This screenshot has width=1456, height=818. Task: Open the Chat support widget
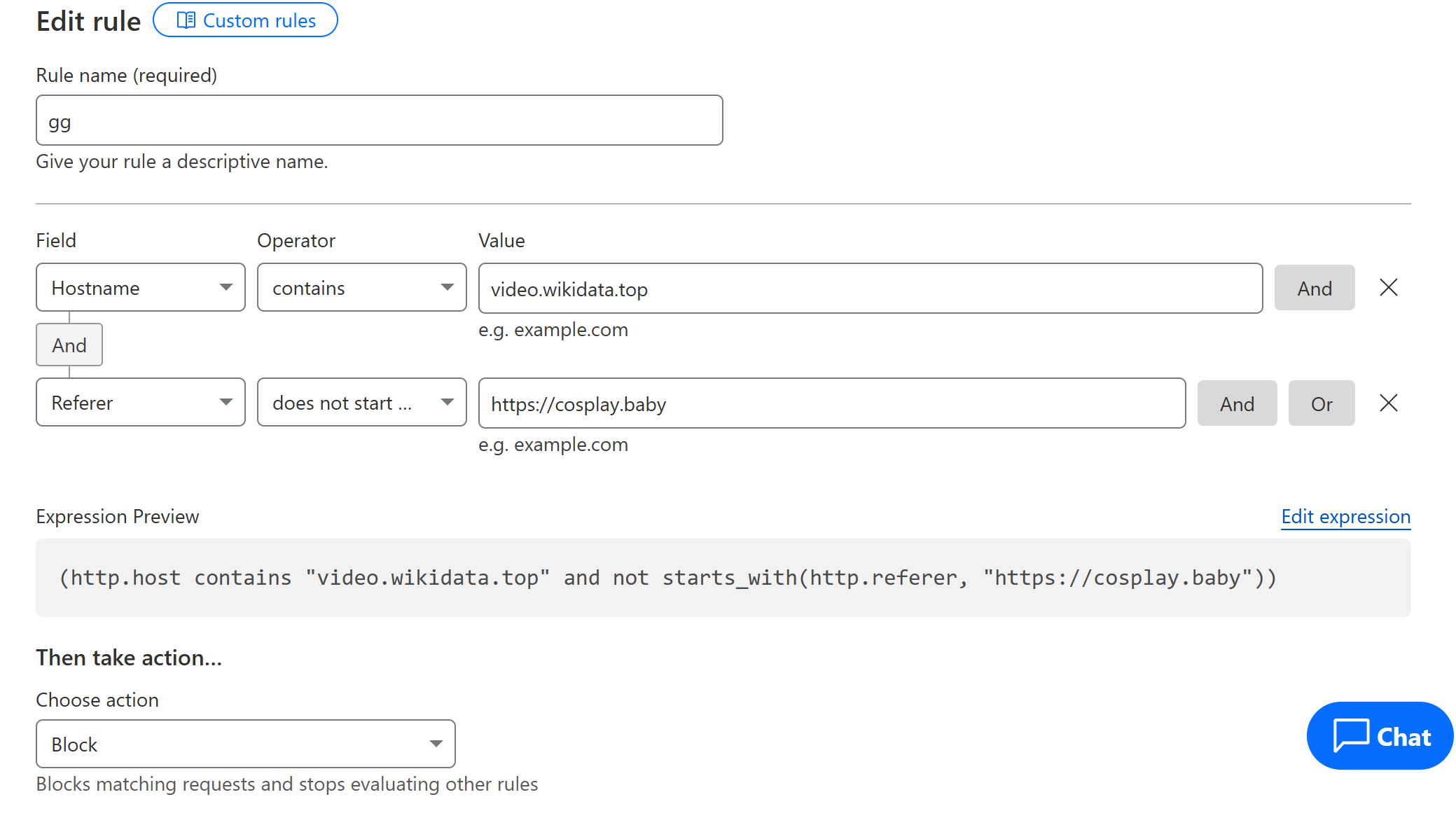[1380, 736]
